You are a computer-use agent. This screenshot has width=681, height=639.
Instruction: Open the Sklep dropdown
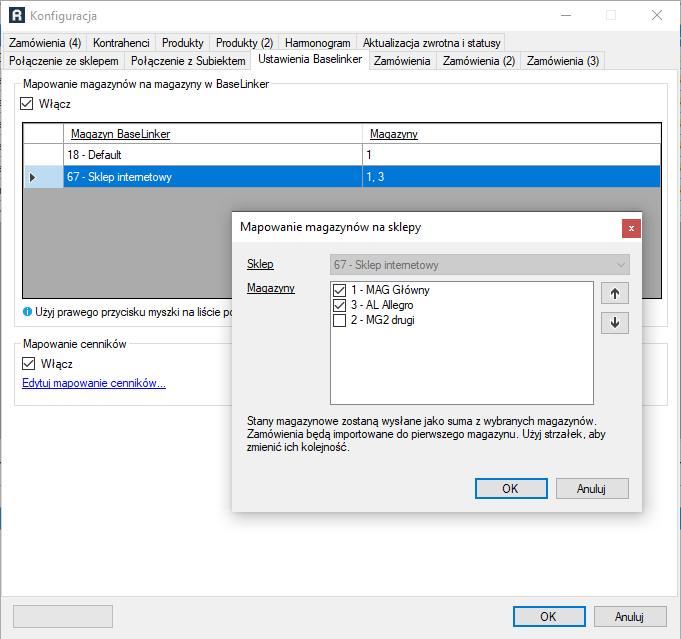[x=479, y=265]
